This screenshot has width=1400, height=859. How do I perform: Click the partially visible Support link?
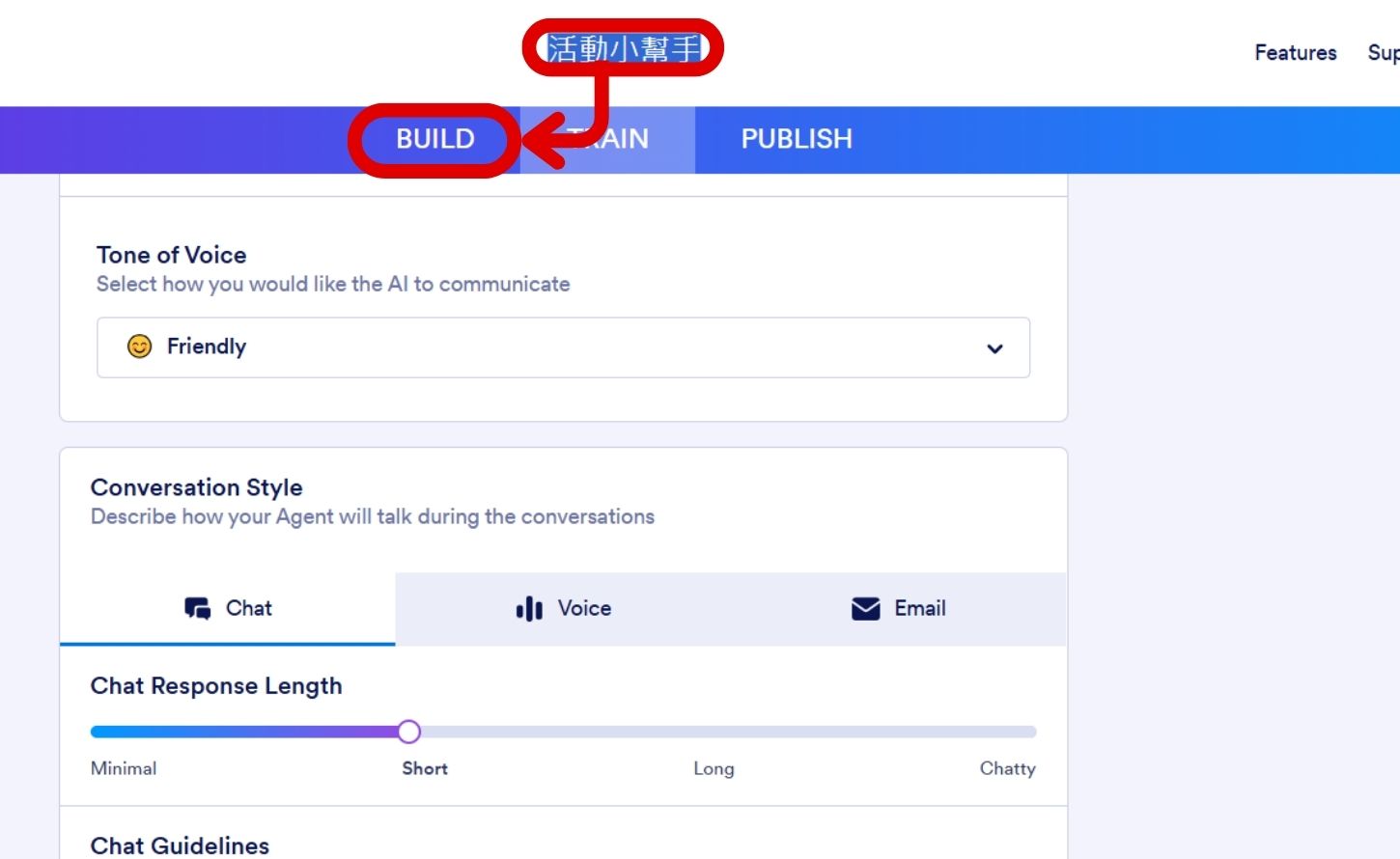click(x=1384, y=53)
